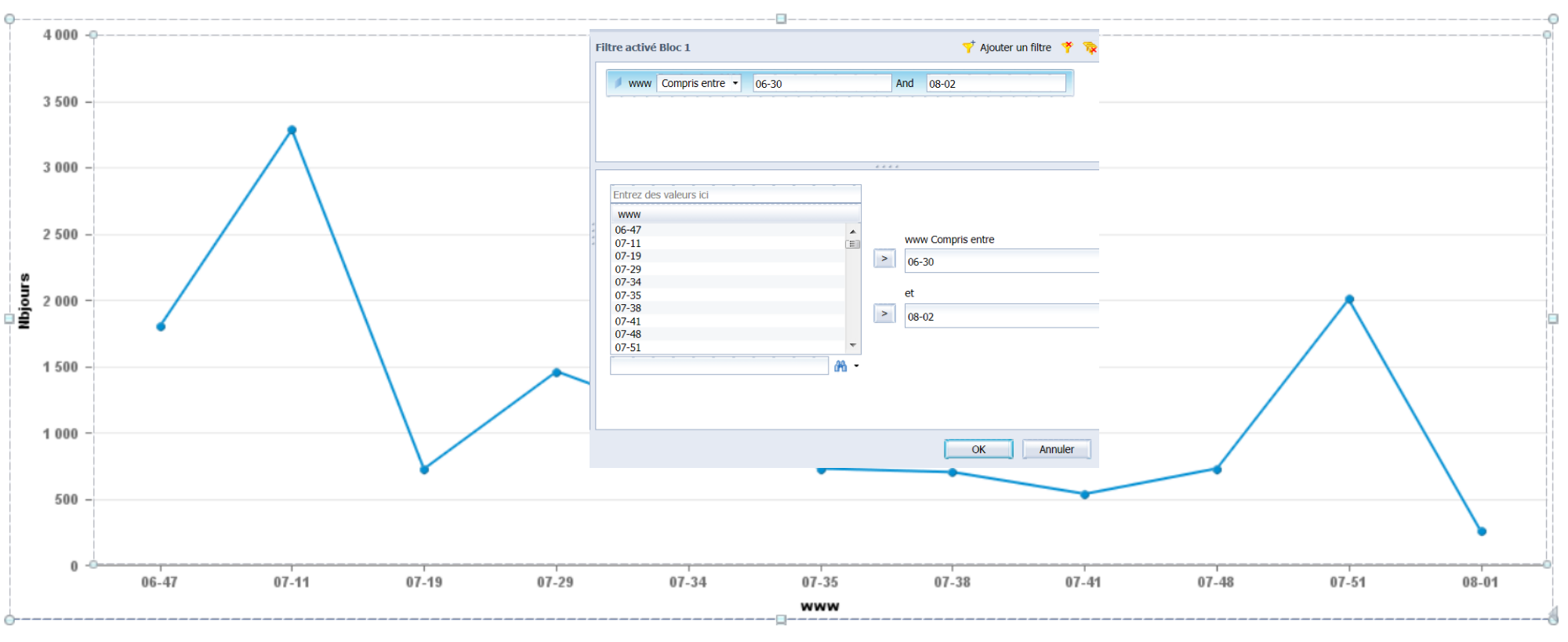Select value 07-41 in the list
This screenshot has height=642, width=1568.
click(x=728, y=321)
